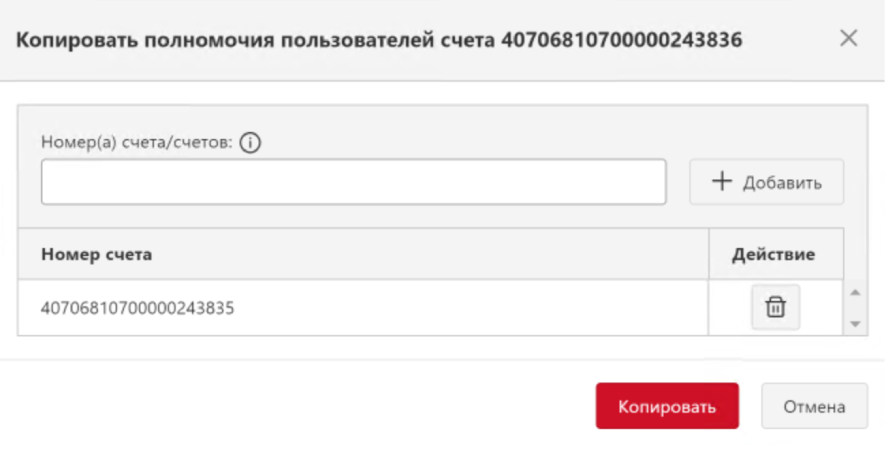Cancel with the Отмена button
The height and width of the screenshot is (449, 885).
click(814, 407)
